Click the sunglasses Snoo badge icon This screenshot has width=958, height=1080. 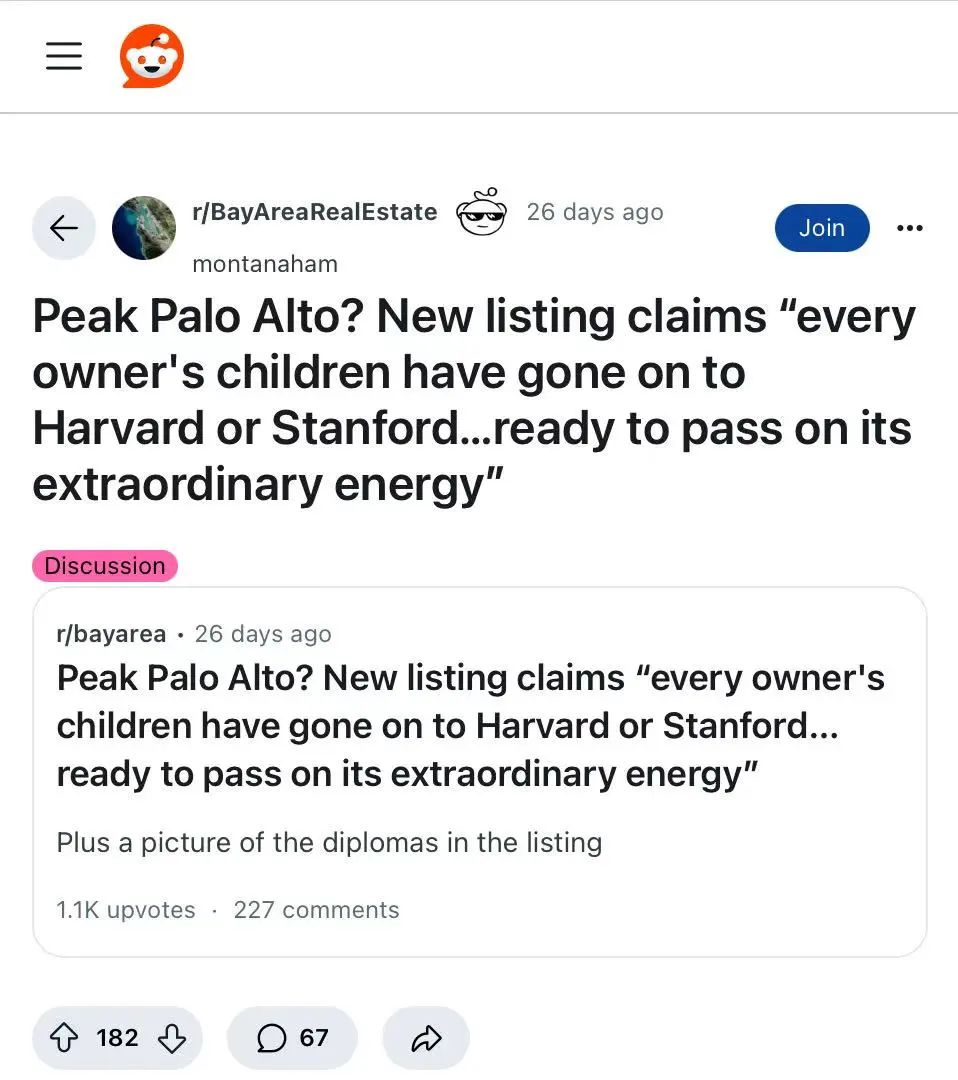click(481, 211)
